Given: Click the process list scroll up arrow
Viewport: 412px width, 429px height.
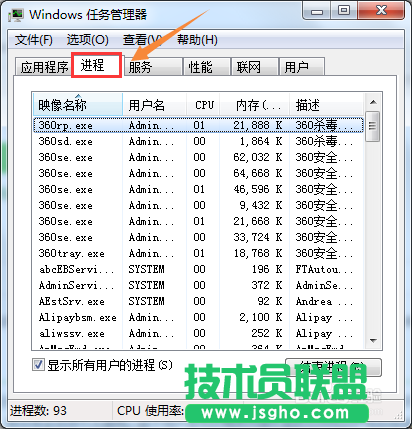Looking at the screenshot, I should pos(373,102).
